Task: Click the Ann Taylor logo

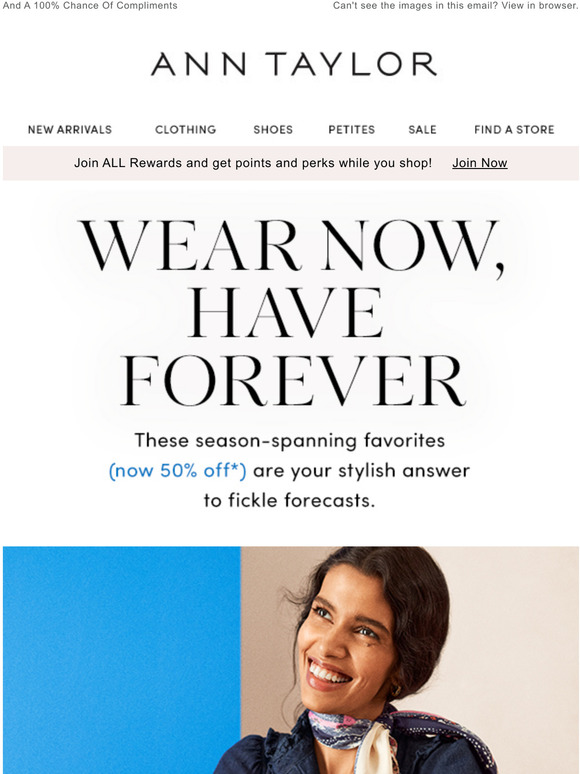Action: (x=294, y=64)
